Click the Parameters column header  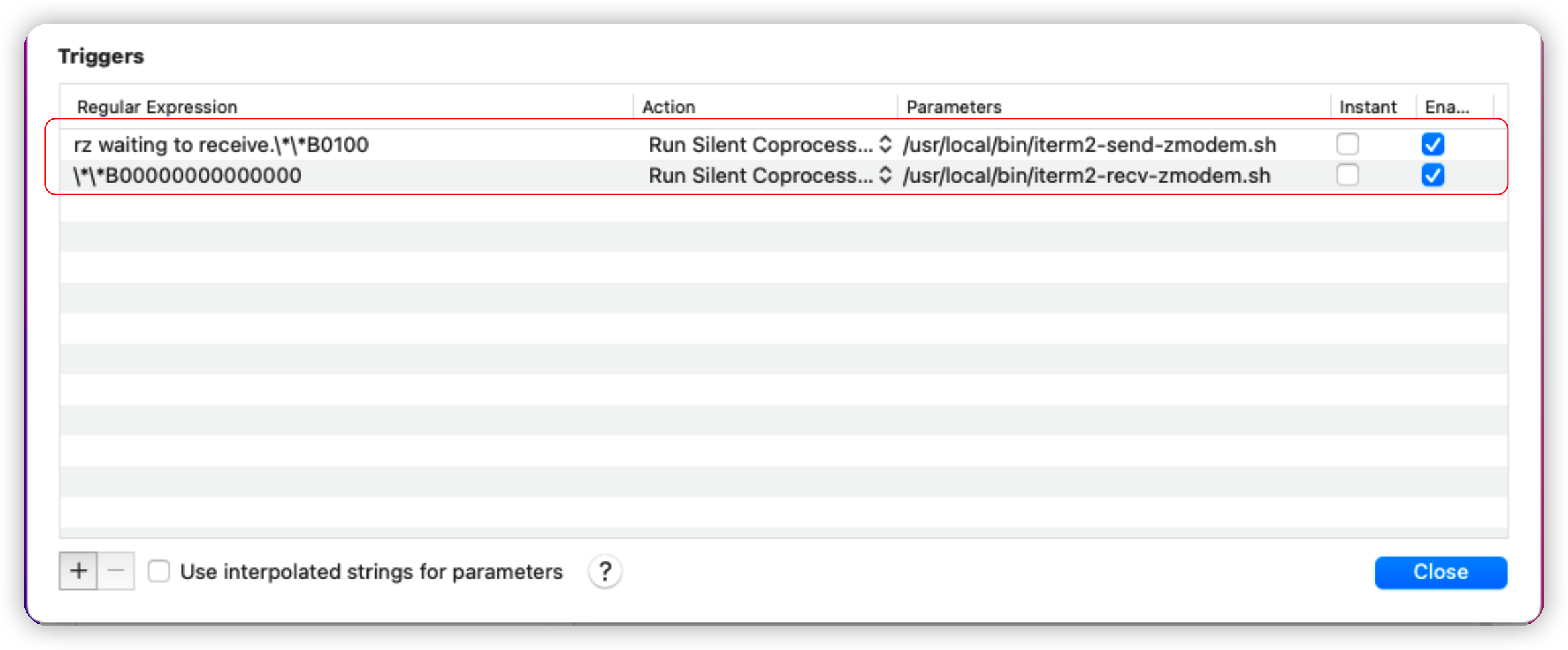coord(954,107)
